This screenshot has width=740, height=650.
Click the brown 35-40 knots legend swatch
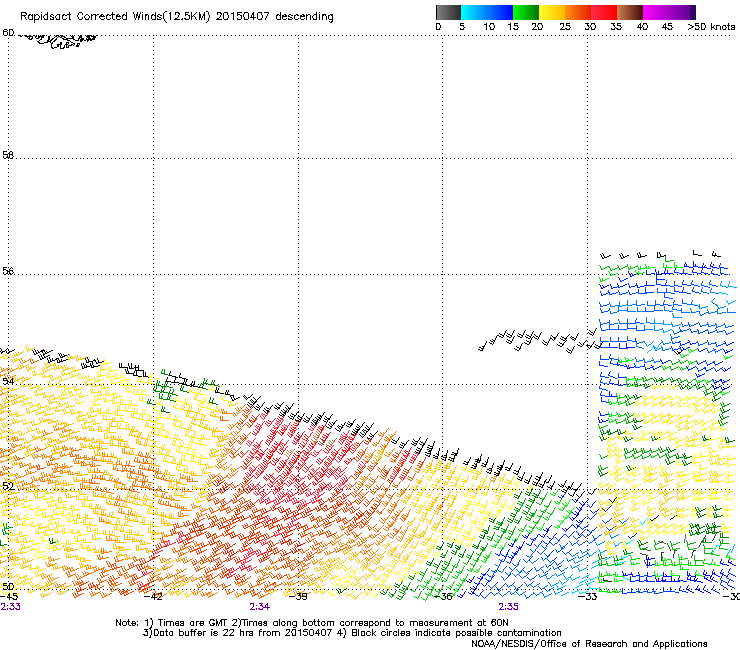point(630,12)
